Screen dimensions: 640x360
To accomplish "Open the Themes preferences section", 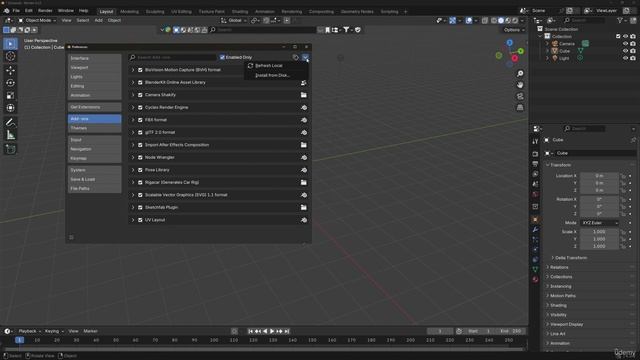I will click(x=95, y=128).
